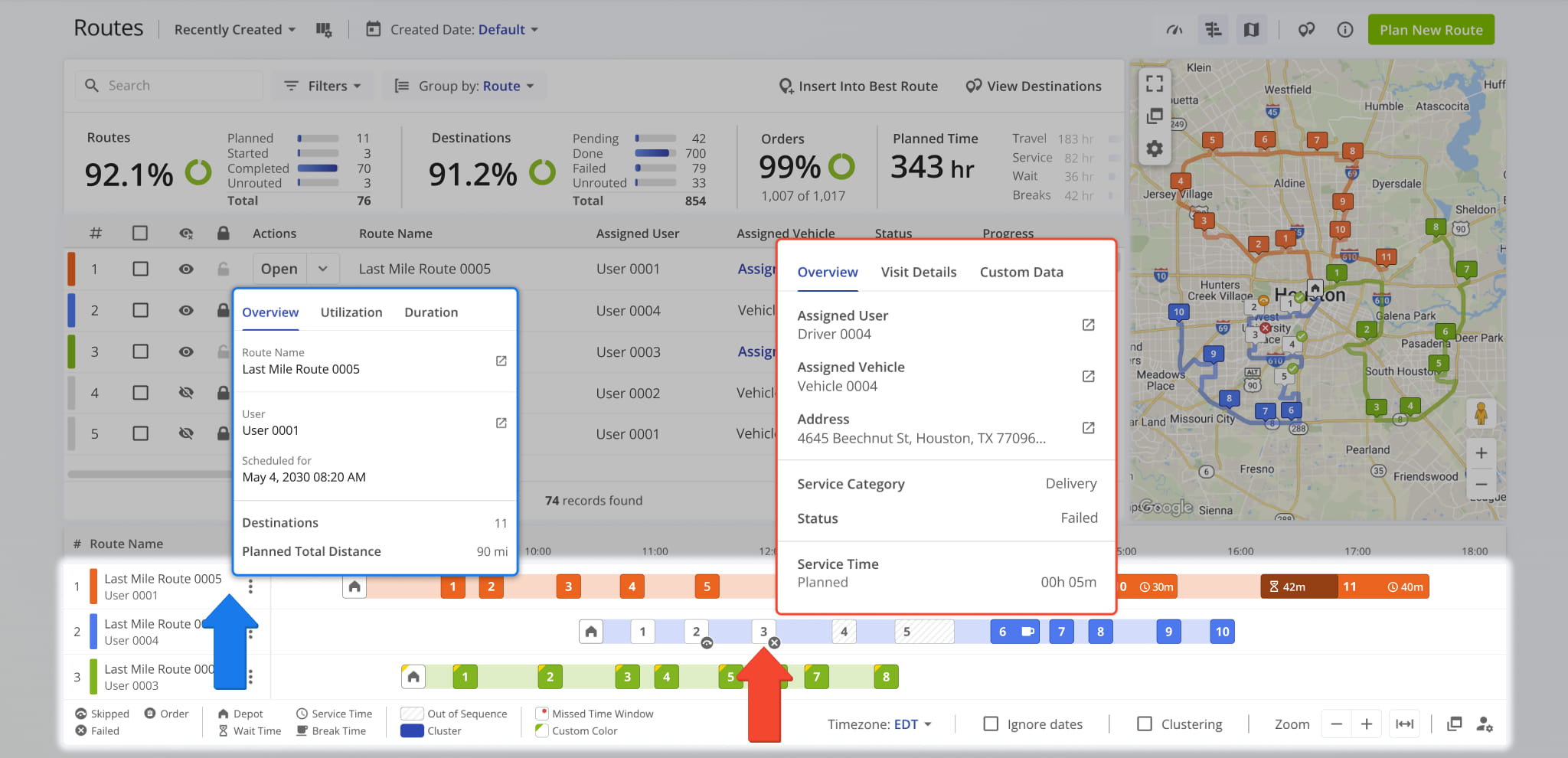The height and width of the screenshot is (758, 1568).
Task: Open the Created Date calendar icon
Action: click(x=373, y=29)
